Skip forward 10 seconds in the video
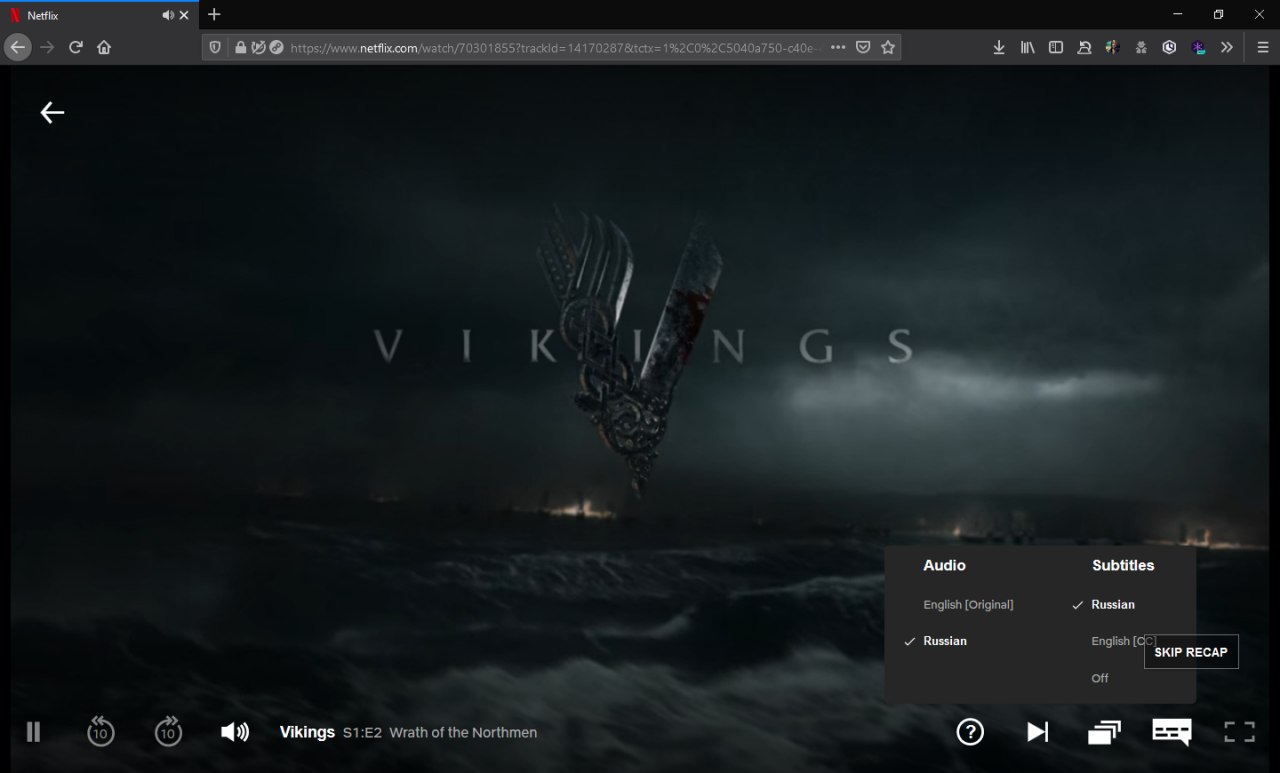Screen dimensions: 1280x773 click(168, 731)
